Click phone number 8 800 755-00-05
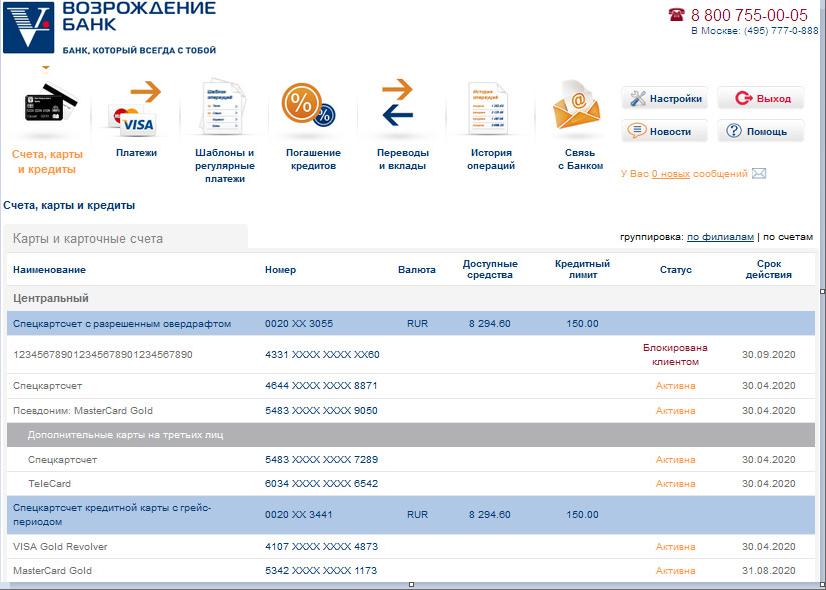Viewport: 826px width, 590px height. click(749, 14)
